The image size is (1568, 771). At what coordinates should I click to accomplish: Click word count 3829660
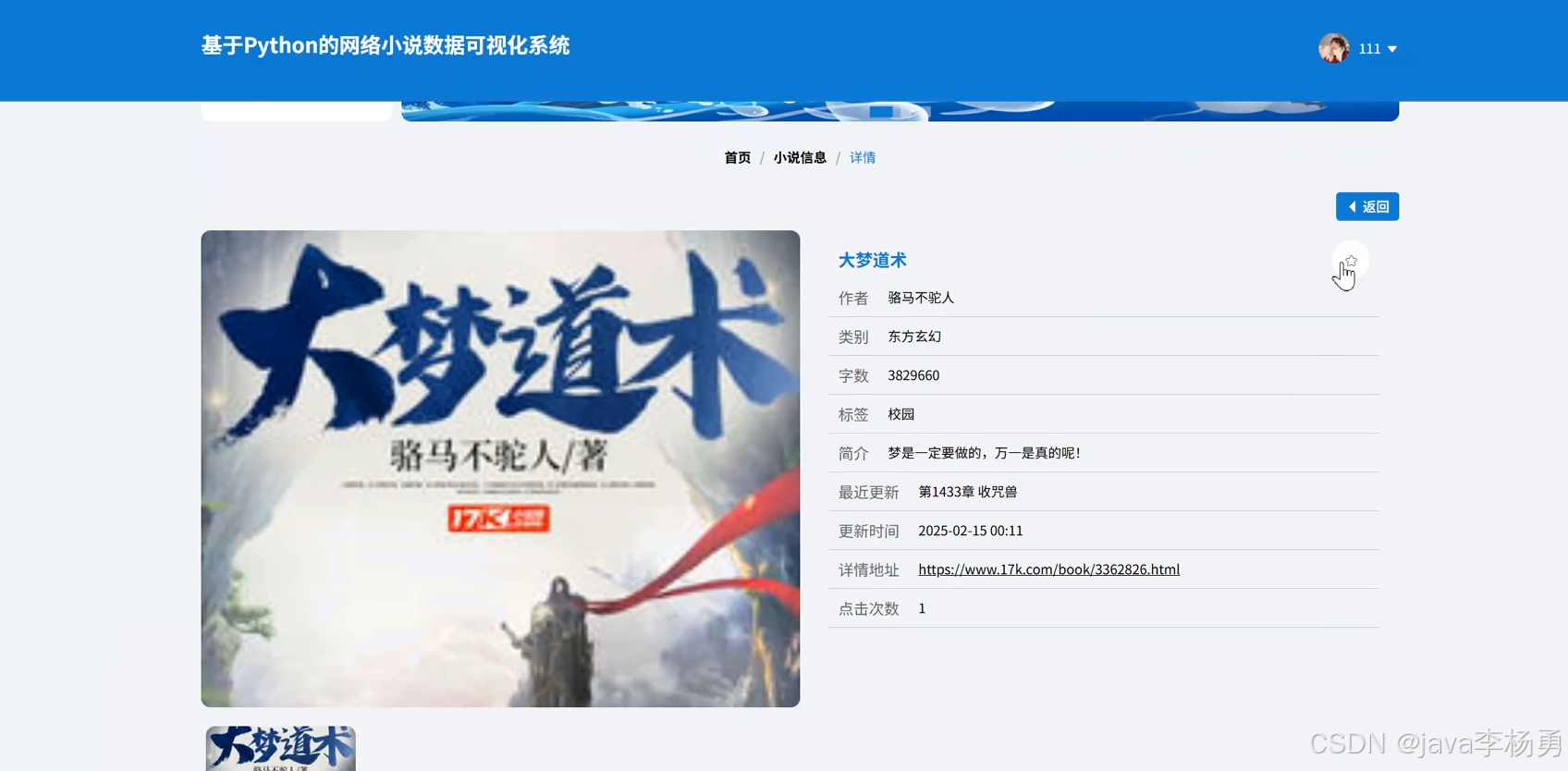click(x=913, y=375)
